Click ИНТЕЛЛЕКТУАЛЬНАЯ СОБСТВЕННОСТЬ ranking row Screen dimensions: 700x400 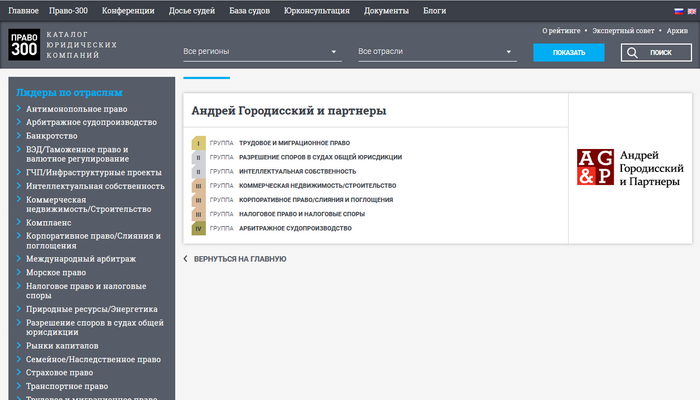(298, 172)
